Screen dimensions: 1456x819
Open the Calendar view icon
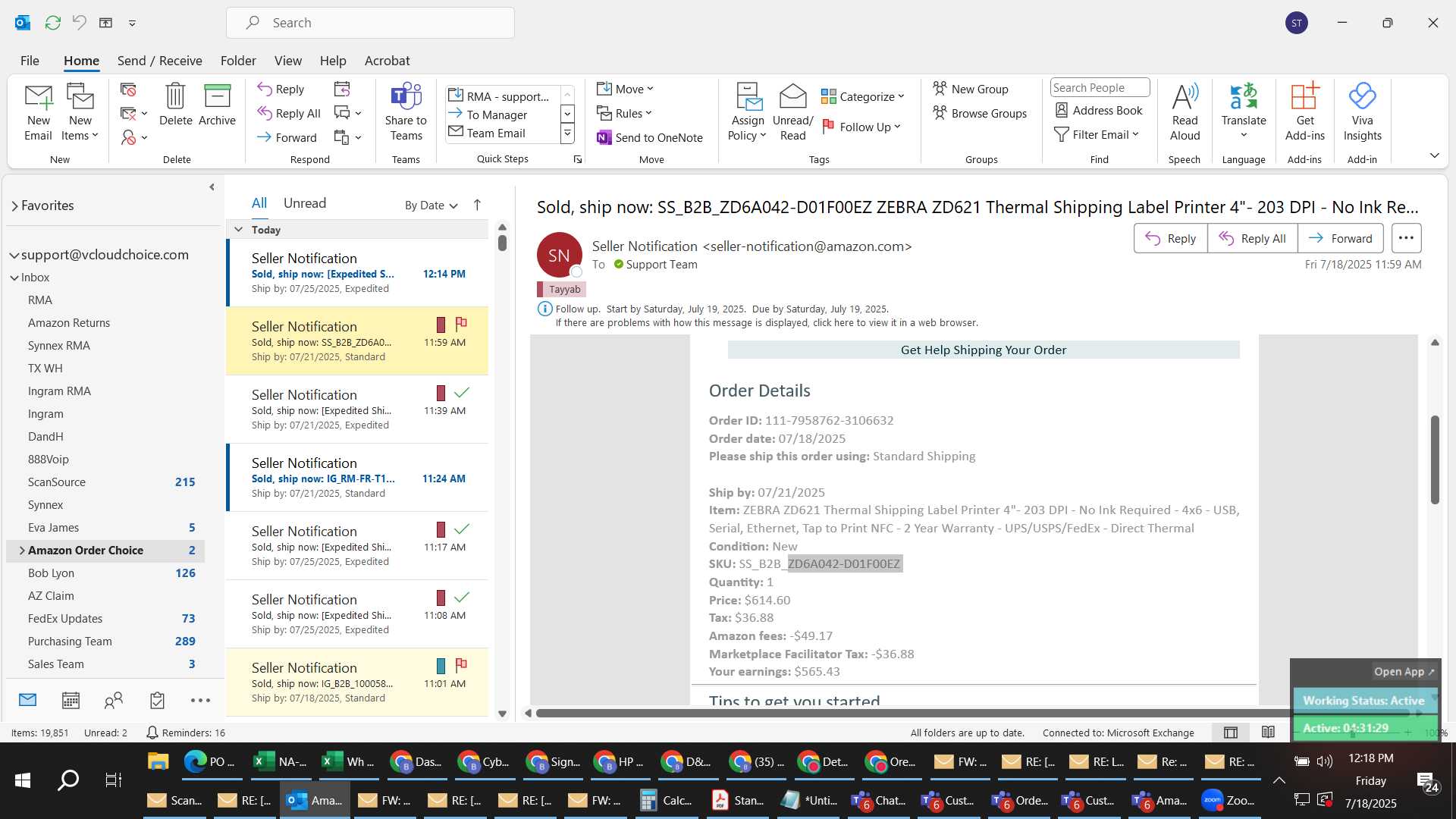[x=71, y=700]
